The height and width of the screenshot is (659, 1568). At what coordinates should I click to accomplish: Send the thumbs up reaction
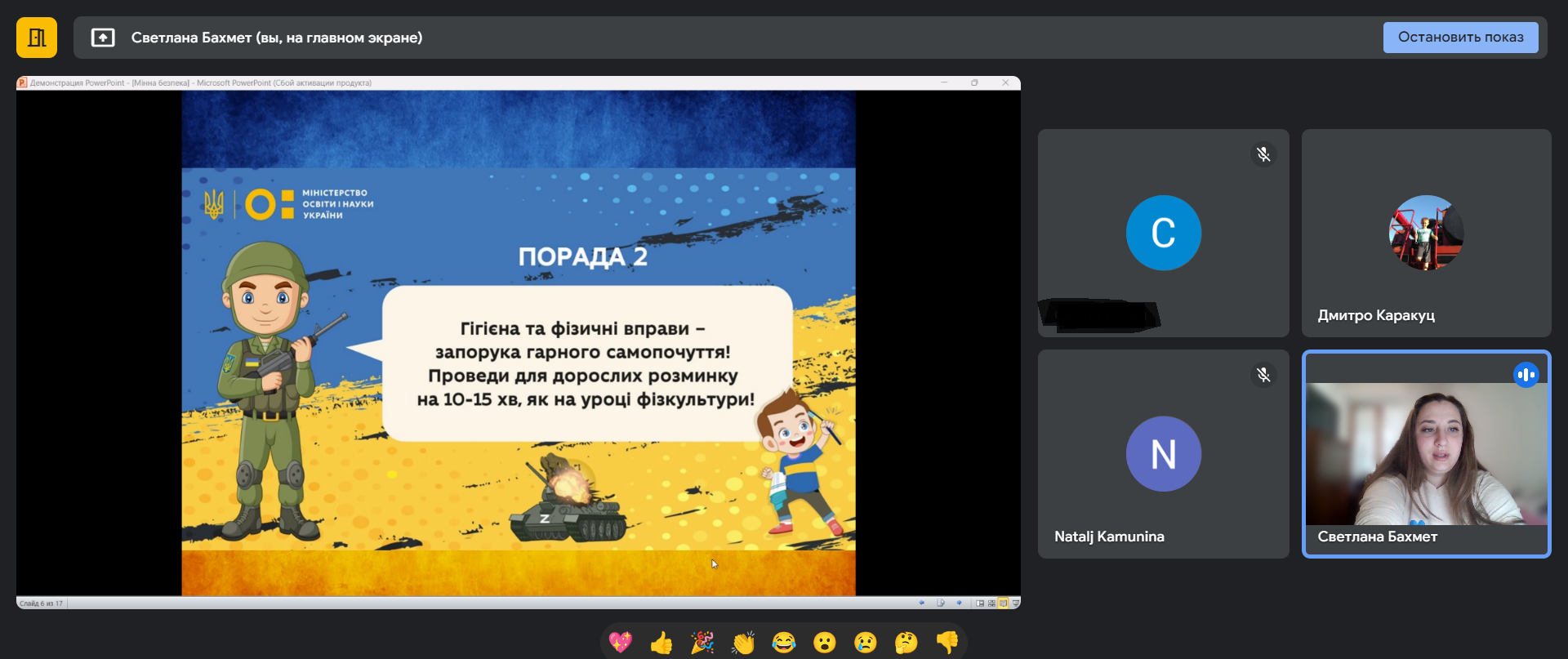point(661,643)
